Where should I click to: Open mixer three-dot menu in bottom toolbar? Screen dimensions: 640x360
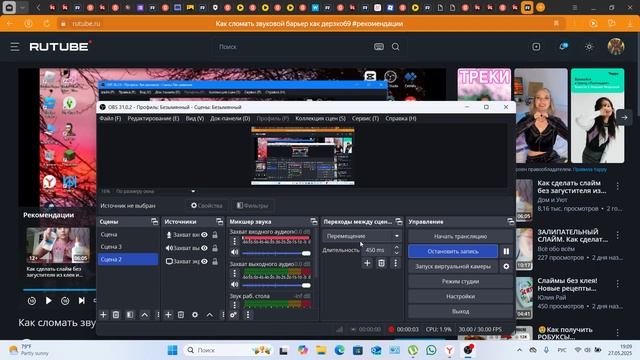pos(248,315)
